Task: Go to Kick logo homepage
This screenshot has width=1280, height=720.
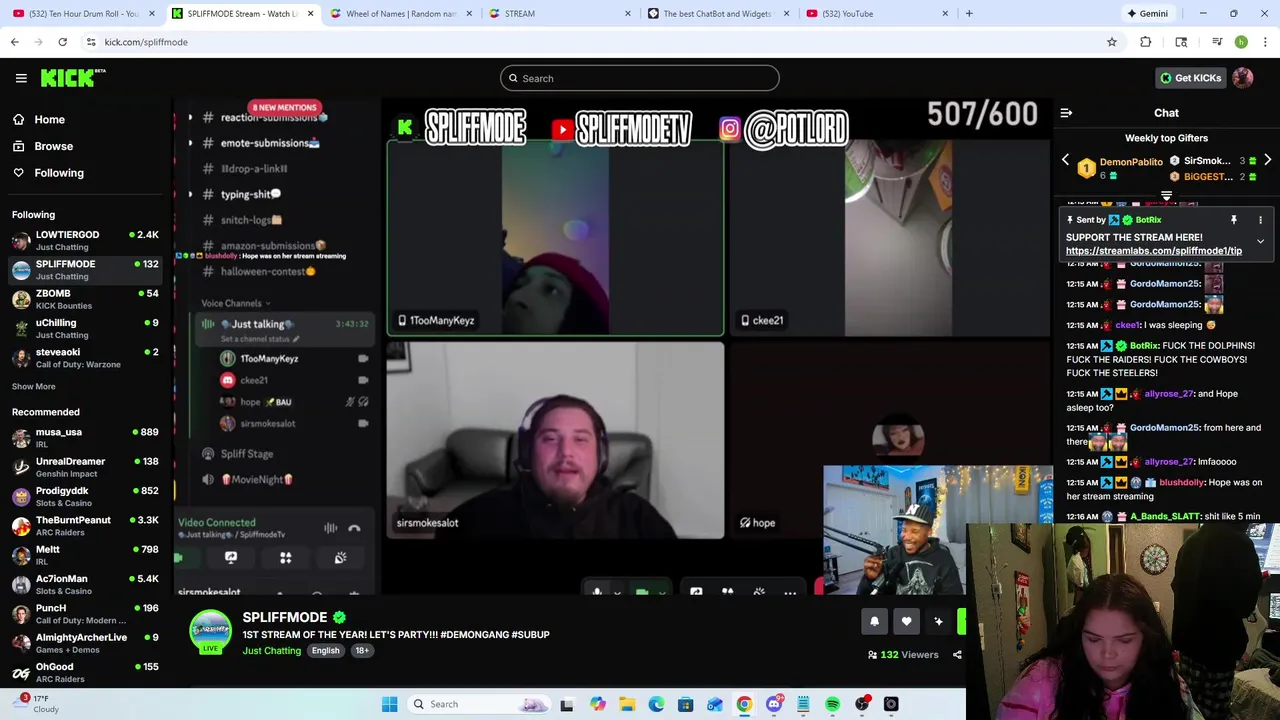Action: point(73,78)
